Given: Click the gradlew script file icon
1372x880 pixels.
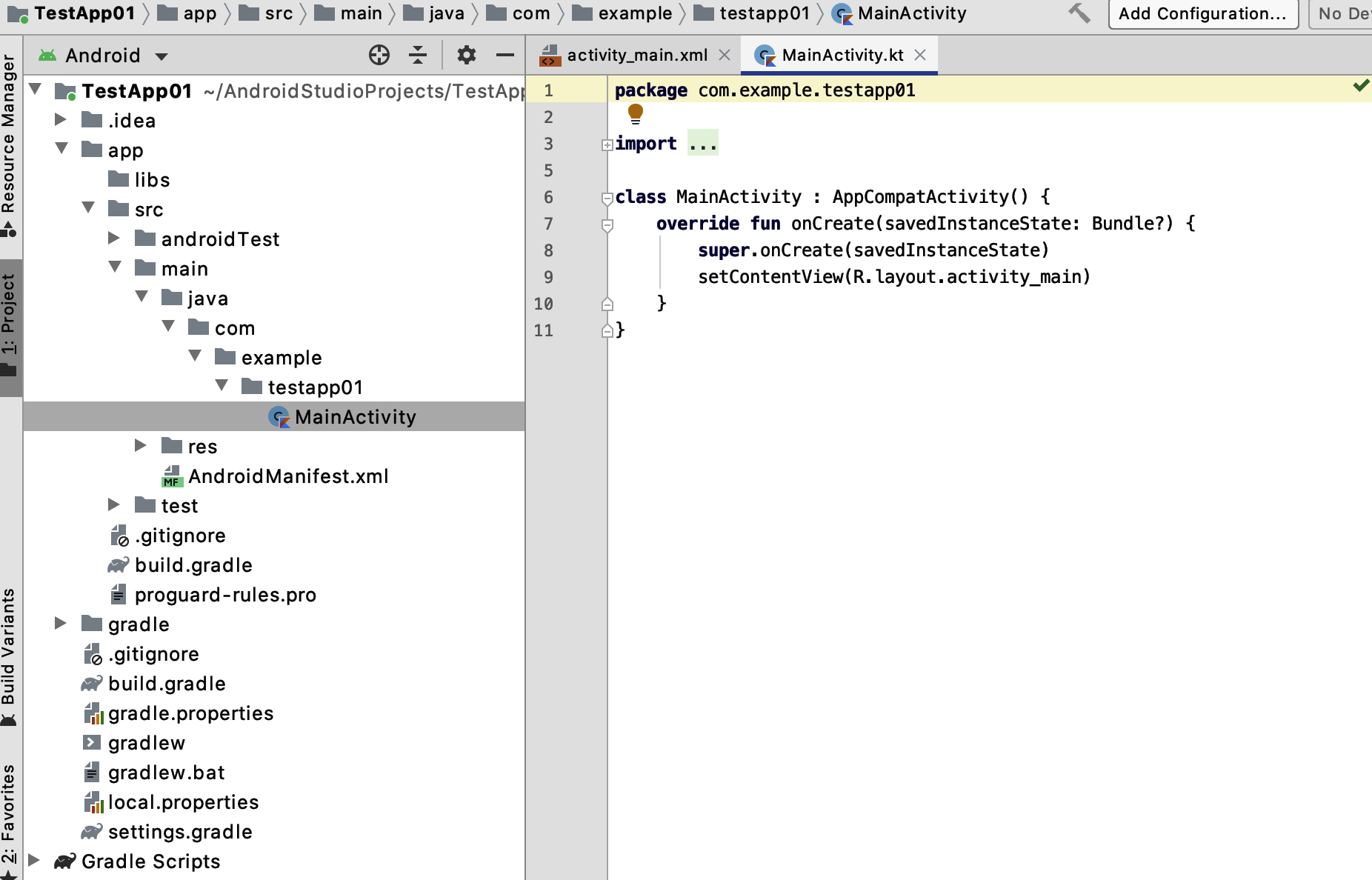Looking at the screenshot, I should (x=92, y=742).
